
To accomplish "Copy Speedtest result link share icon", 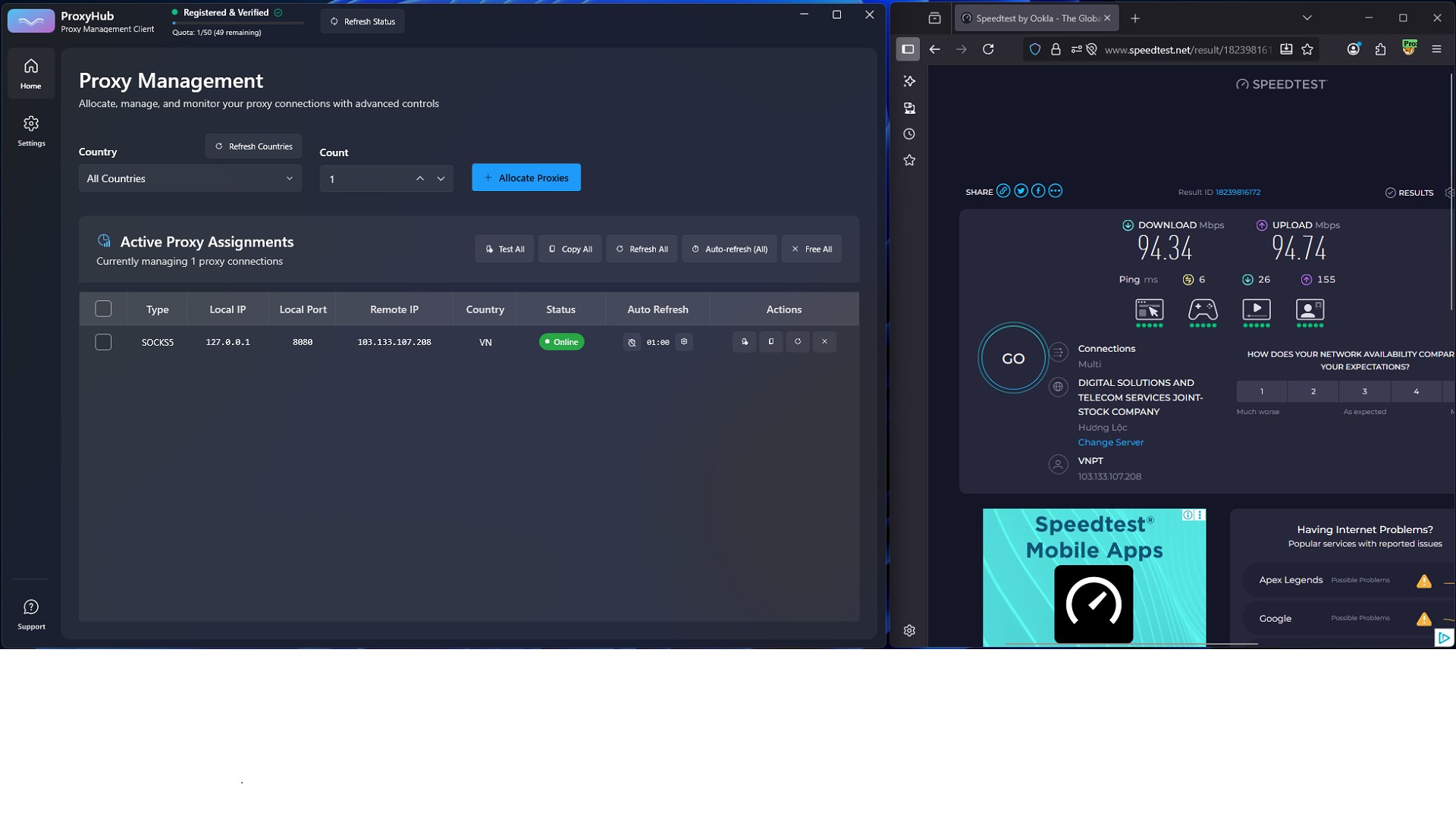I will [x=1003, y=191].
